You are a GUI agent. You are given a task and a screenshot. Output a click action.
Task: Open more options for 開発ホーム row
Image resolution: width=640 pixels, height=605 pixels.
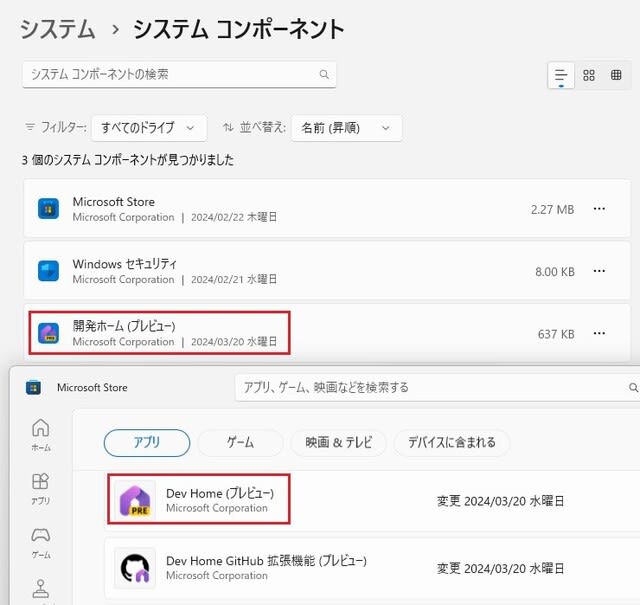tap(599, 334)
